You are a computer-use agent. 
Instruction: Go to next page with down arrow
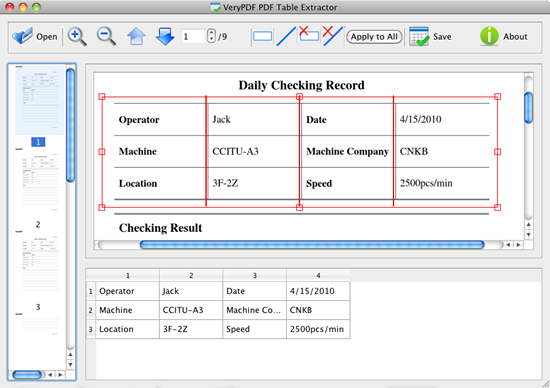[x=165, y=36]
